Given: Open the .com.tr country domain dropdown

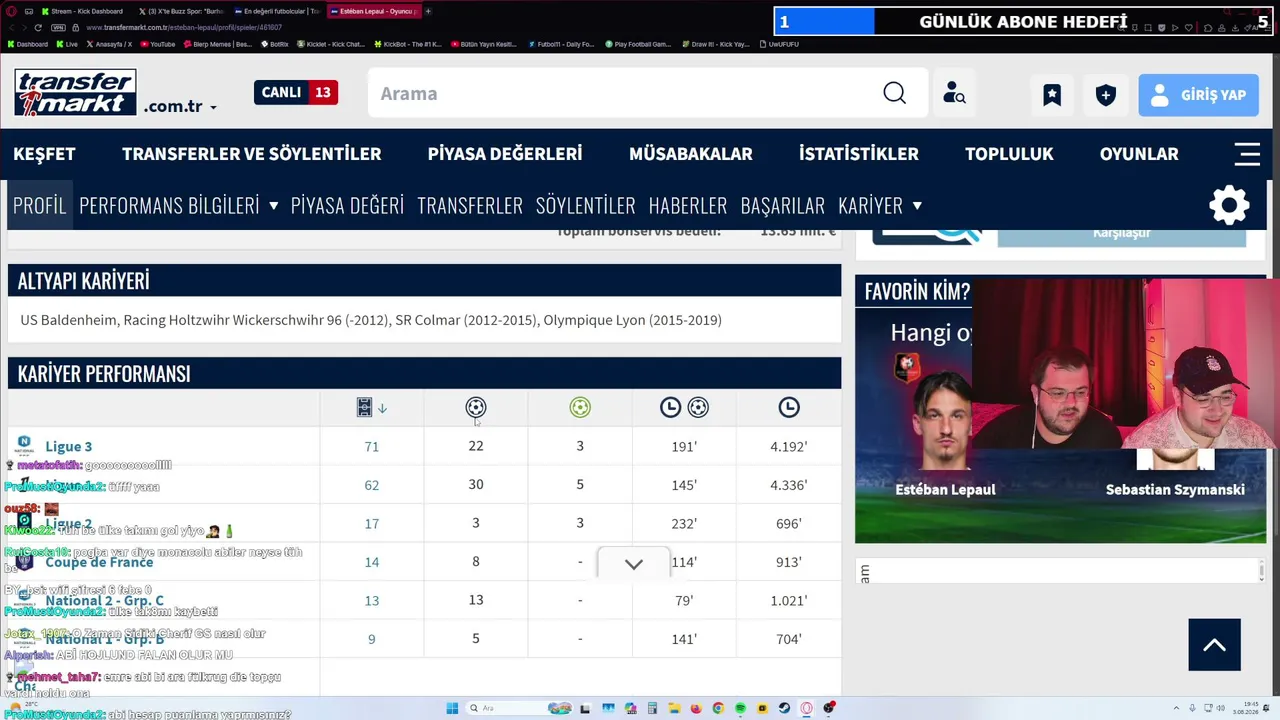Looking at the screenshot, I should 180,106.
